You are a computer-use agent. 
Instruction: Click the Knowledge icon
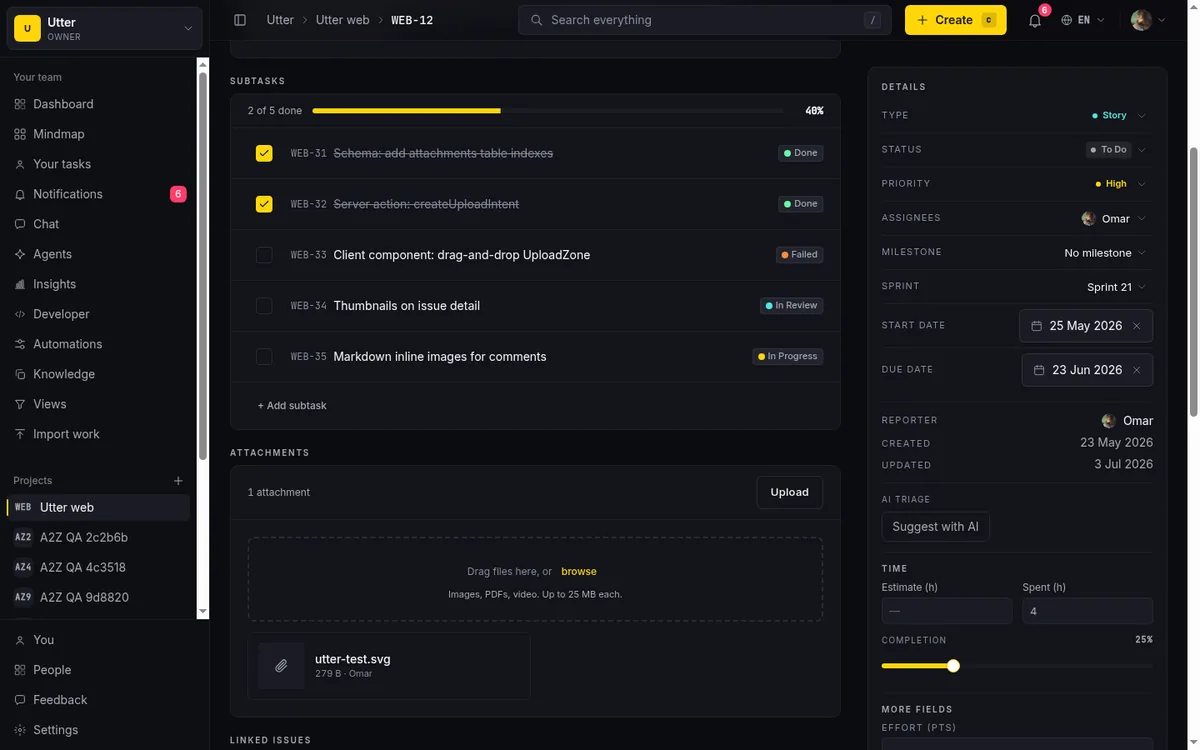[20, 374]
